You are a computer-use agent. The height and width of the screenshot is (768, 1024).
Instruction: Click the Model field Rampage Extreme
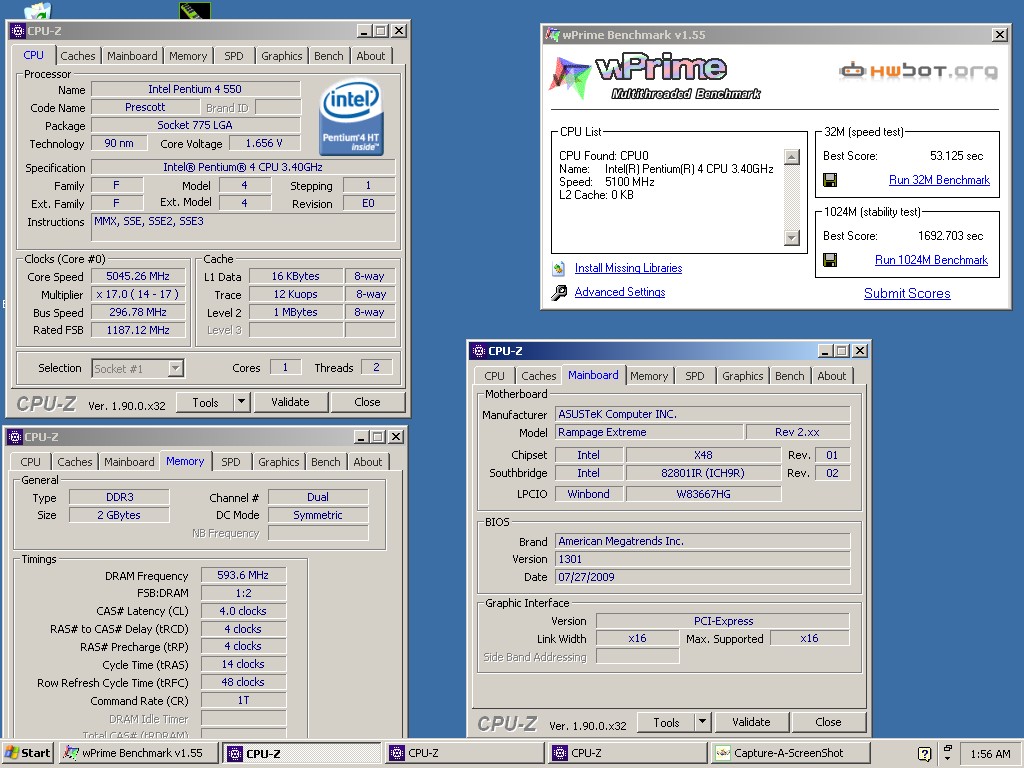click(648, 432)
